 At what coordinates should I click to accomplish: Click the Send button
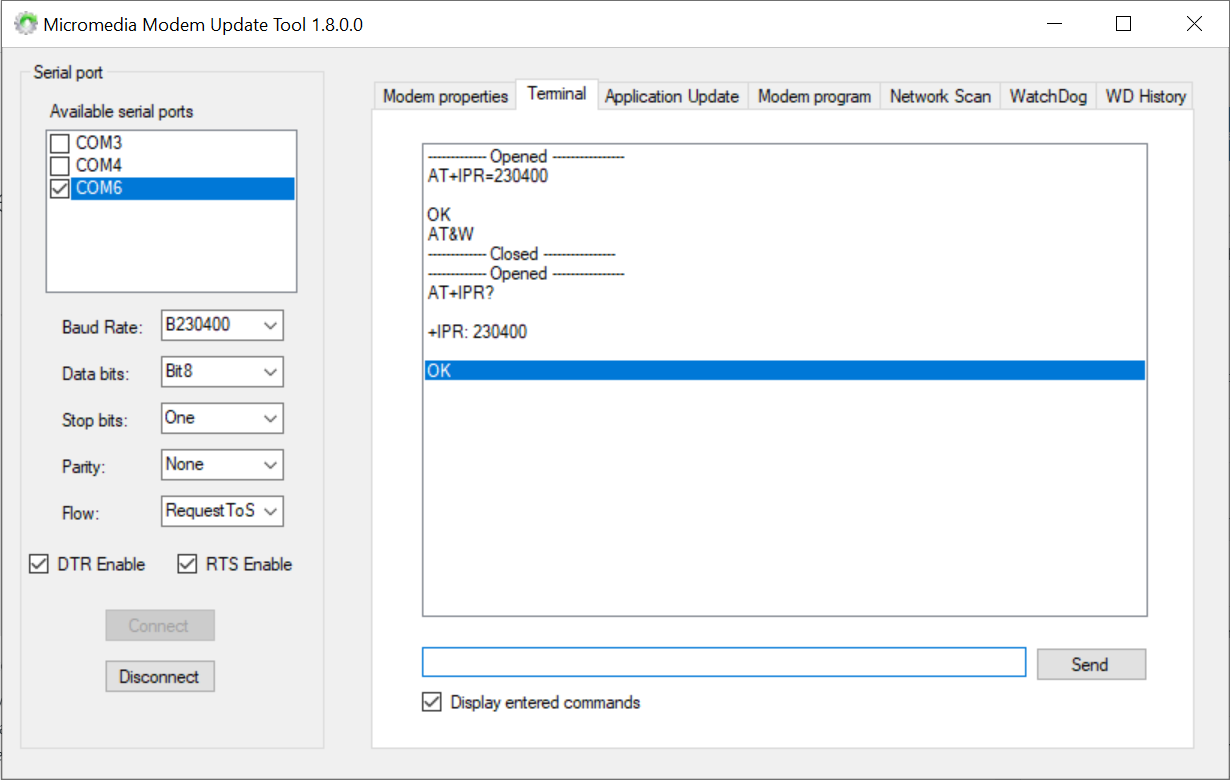point(1090,664)
